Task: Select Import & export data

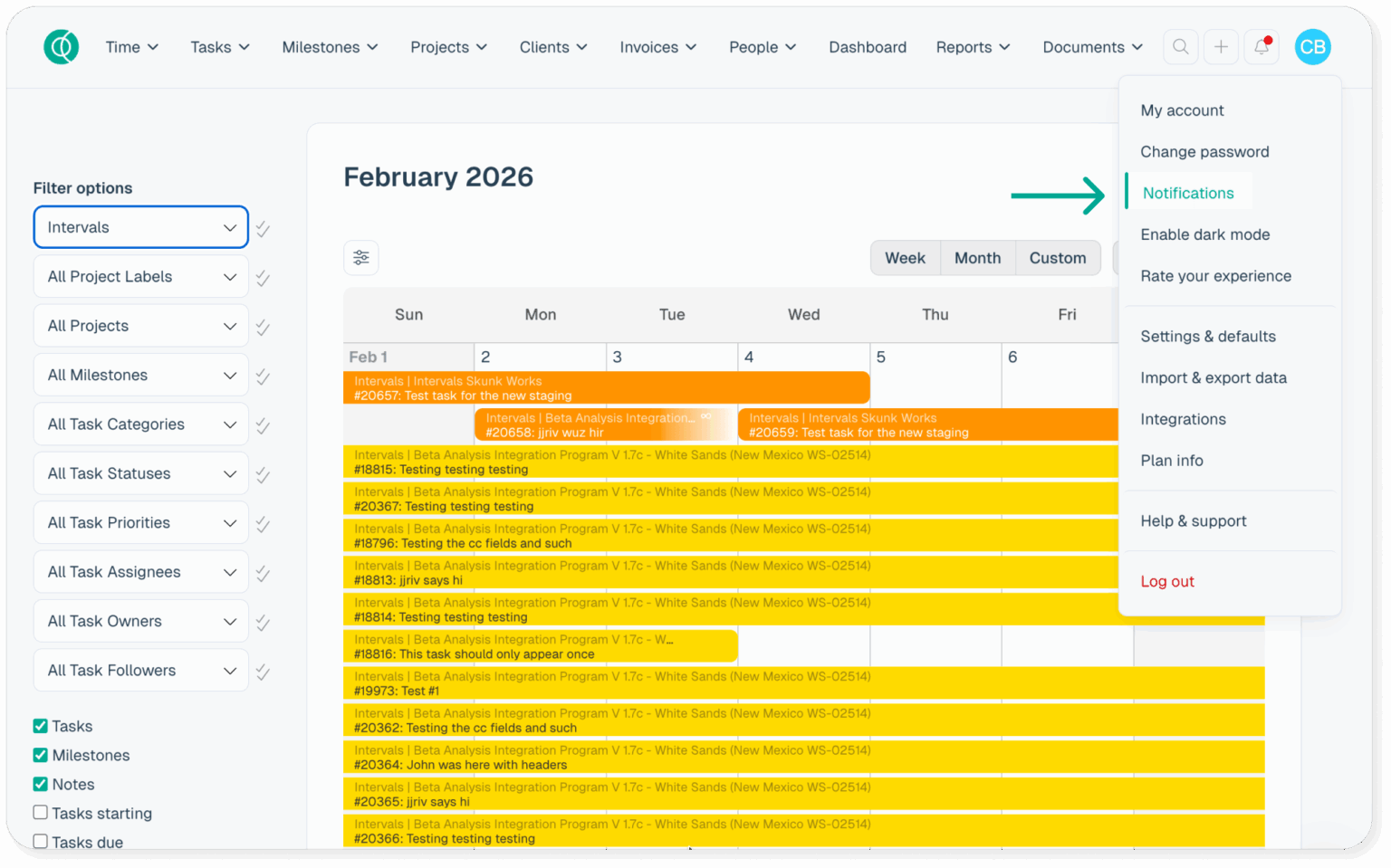Action: pyautogui.click(x=1214, y=378)
